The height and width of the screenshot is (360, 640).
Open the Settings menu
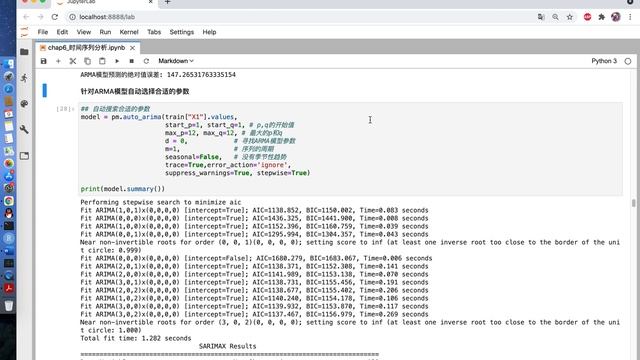(x=182, y=32)
